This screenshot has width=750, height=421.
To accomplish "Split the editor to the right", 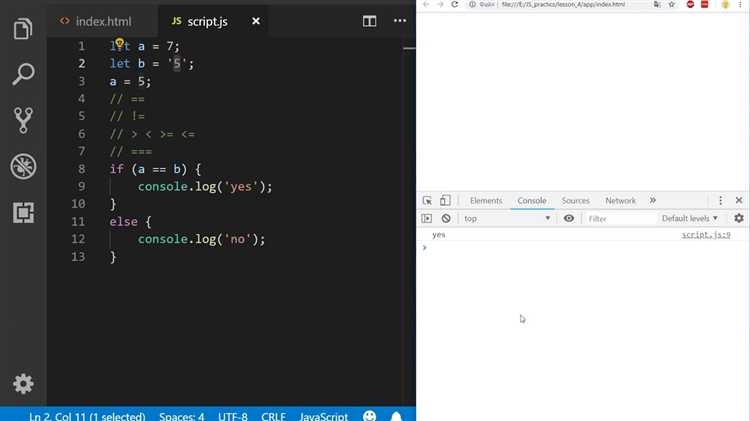I will pos(369,21).
